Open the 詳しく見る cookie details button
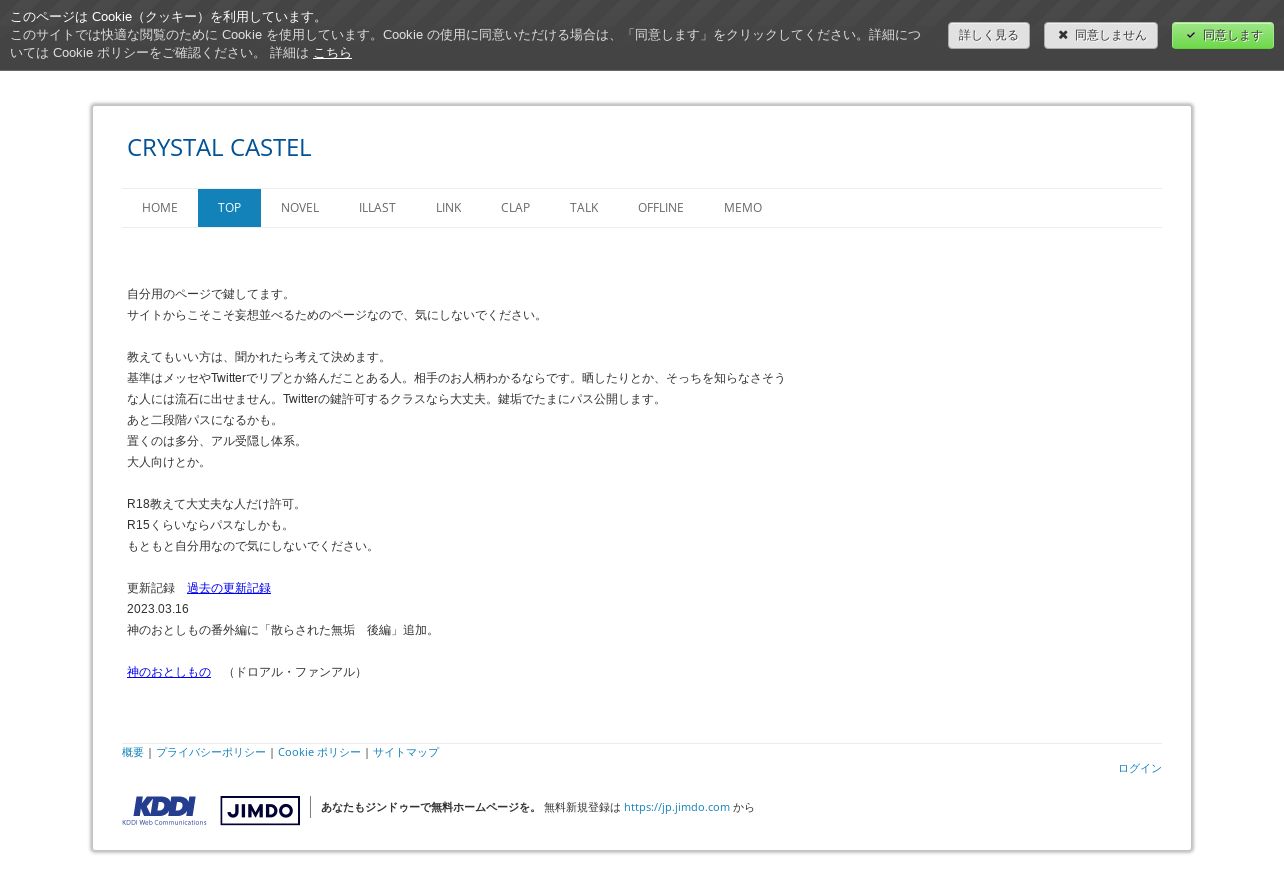 tap(988, 35)
